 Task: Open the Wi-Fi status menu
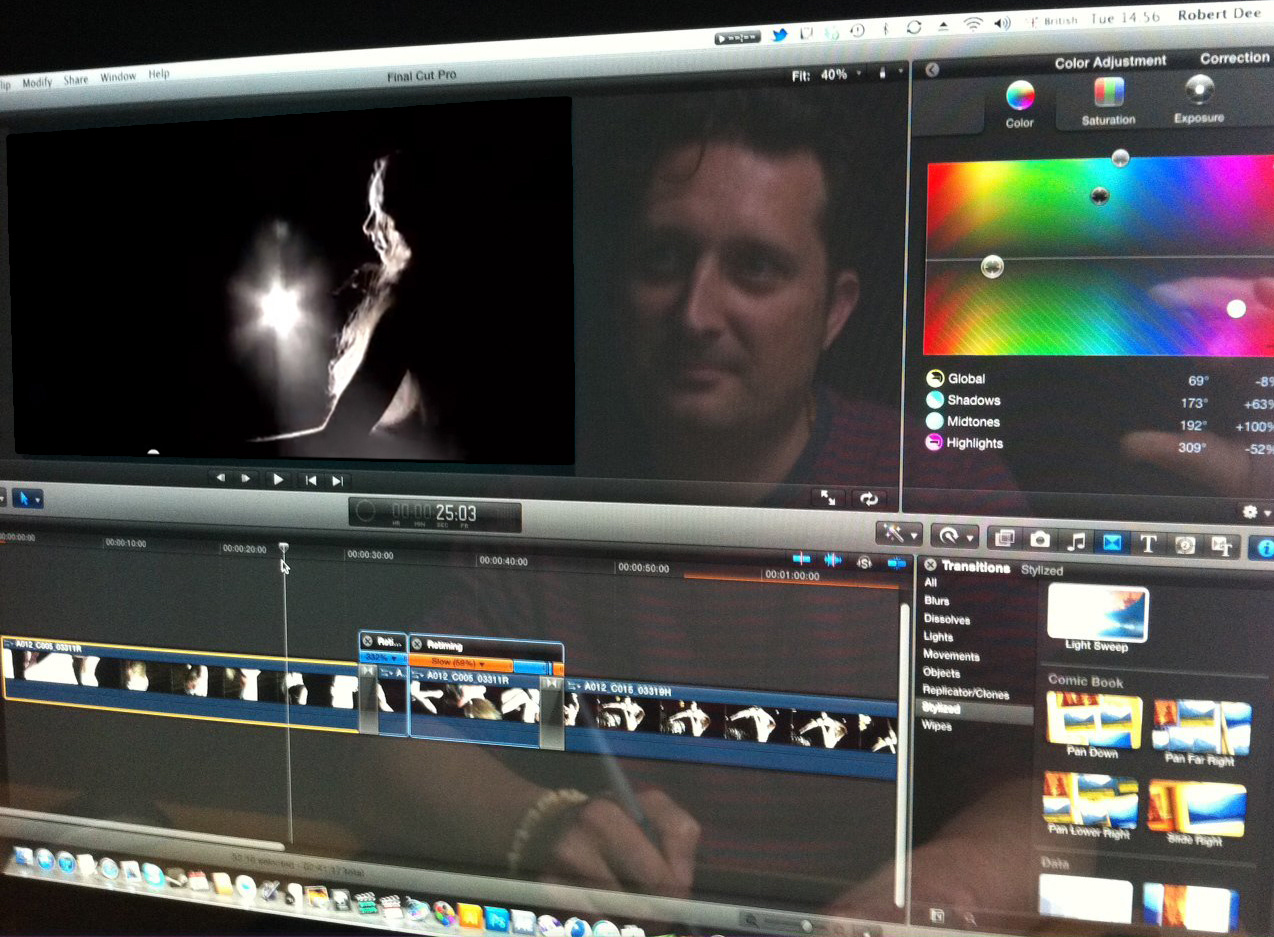pyautogui.click(x=973, y=25)
